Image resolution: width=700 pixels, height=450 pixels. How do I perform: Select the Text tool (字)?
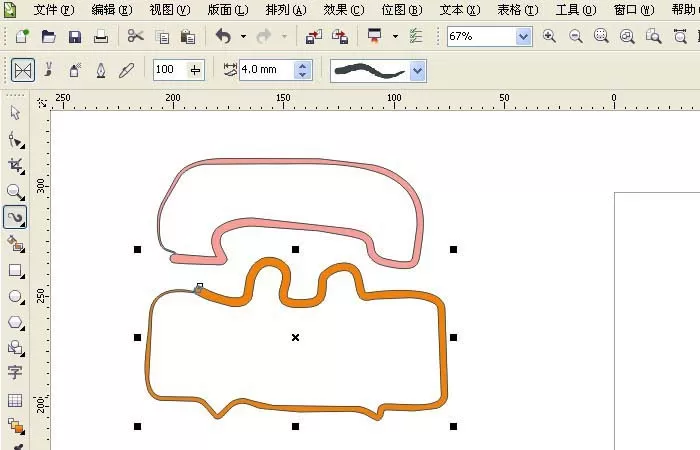pyautogui.click(x=15, y=372)
